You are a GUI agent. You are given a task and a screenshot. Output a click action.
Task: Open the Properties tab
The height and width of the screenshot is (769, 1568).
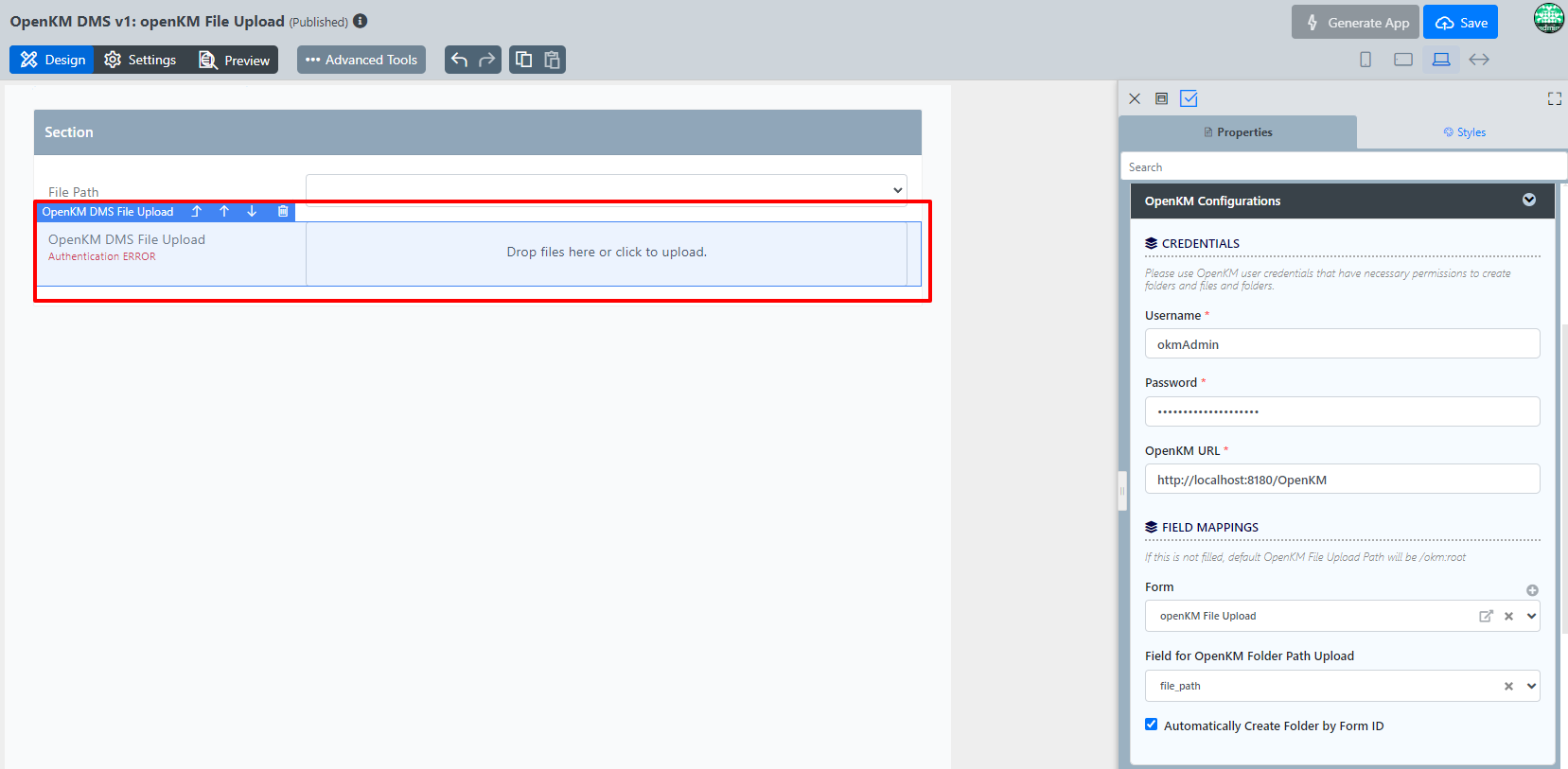(x=1238, y=132)
